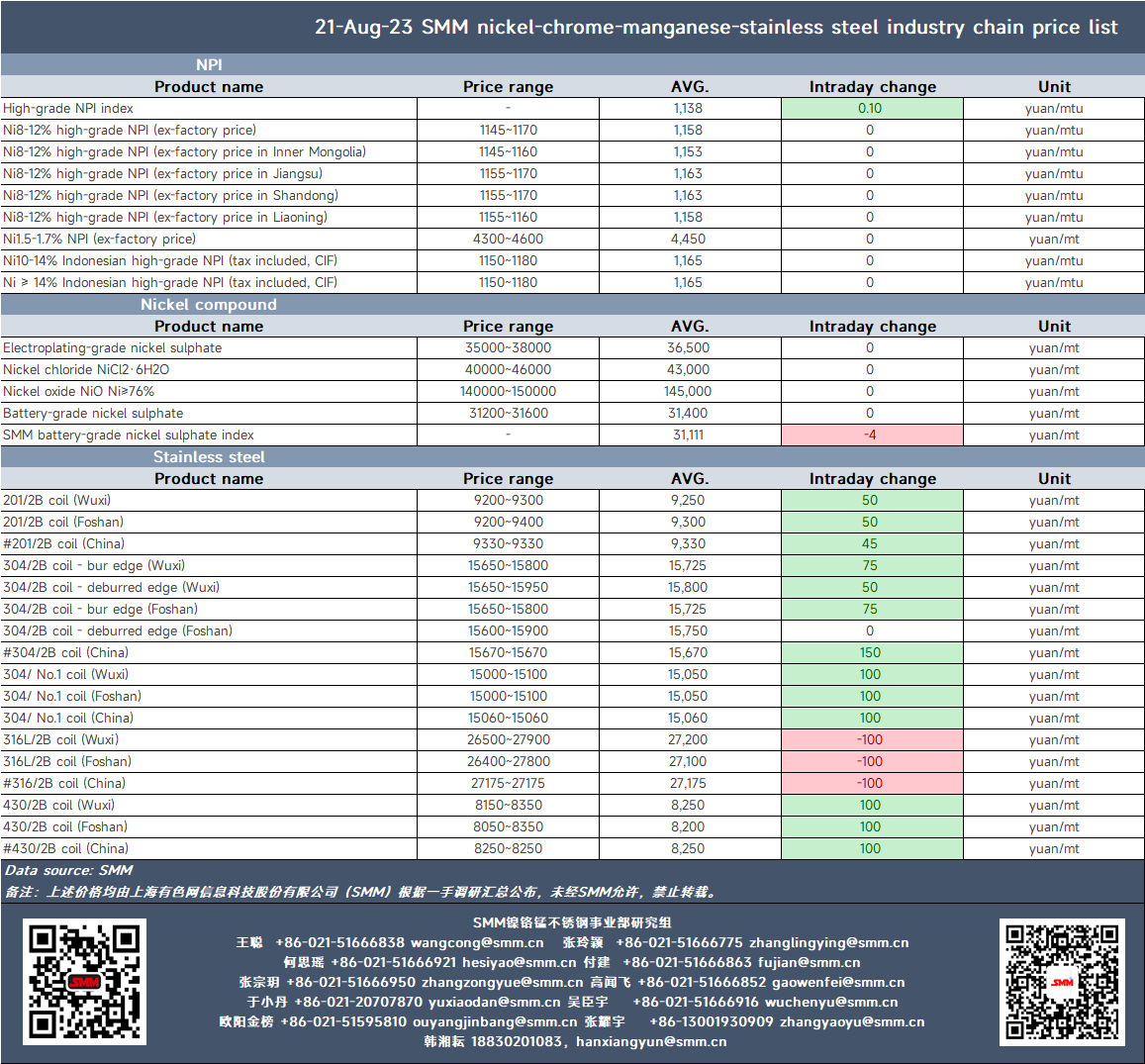Image resolution: width=1145 pixels, height=1064 pixels.
Task: Select 304/2B coil deburred edge (Wuxi)
Action: pyautogui.click(x=111, y=587)
